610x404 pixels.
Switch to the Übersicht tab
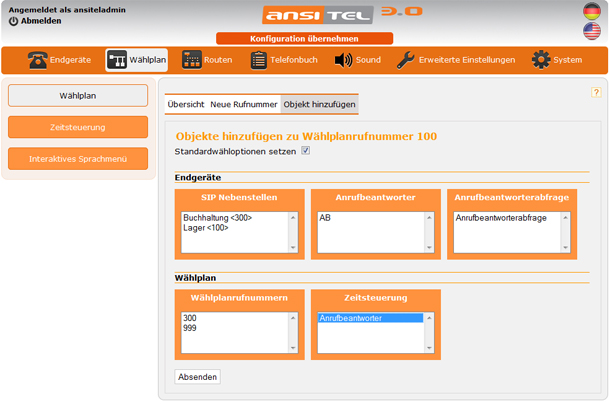pos(186,104)
